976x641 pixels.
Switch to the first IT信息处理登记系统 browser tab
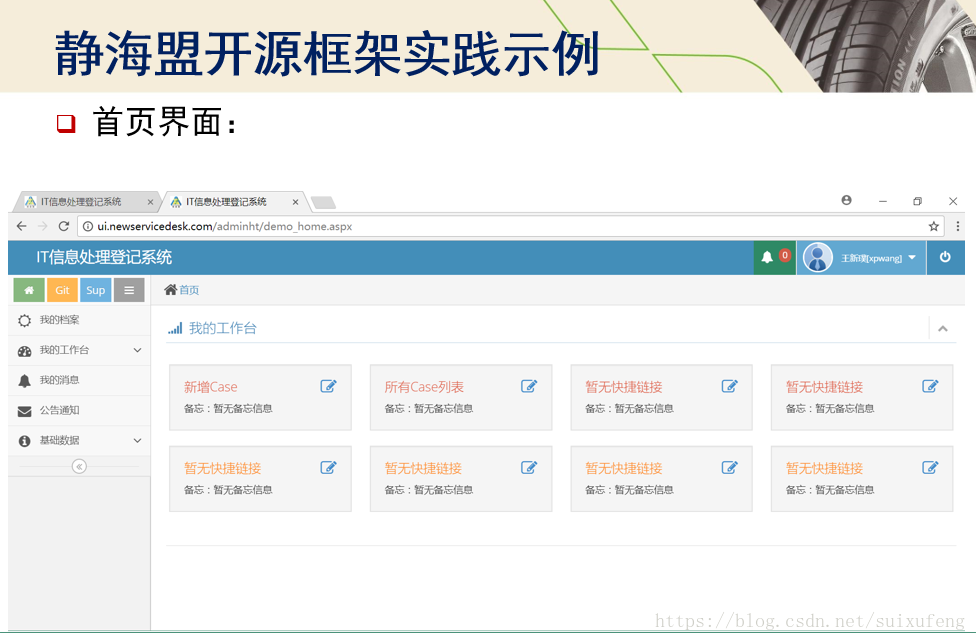(80, 200)
